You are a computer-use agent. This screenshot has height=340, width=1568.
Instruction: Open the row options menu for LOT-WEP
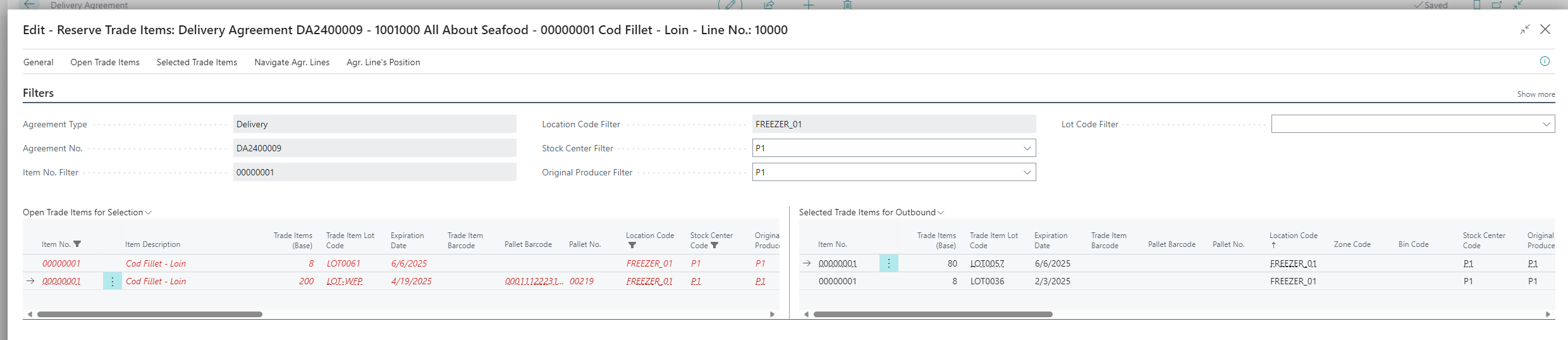click(113, 281)
